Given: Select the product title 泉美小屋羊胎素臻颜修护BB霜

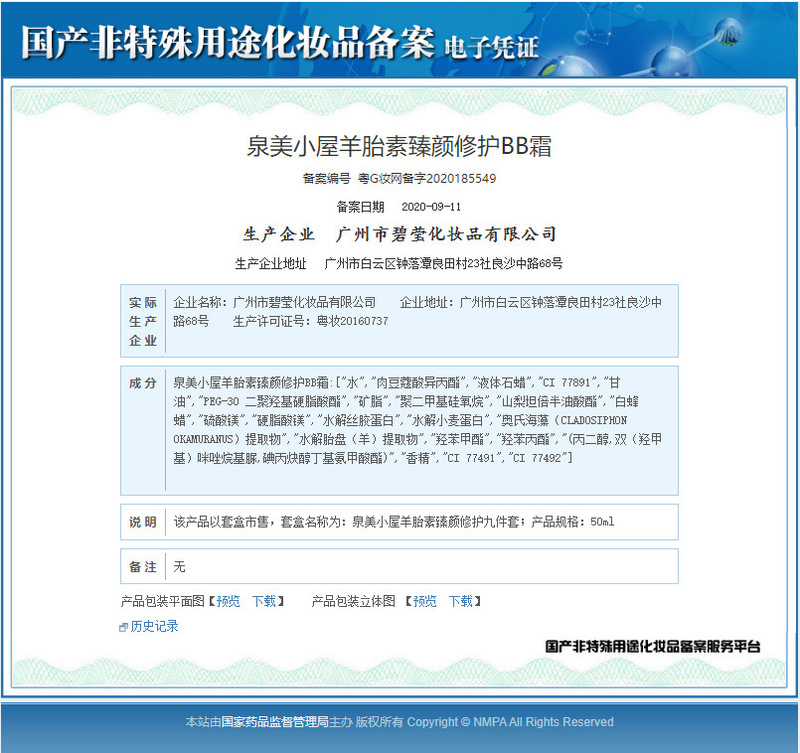Looking at the screenshot, I should (x=399, y=146).
